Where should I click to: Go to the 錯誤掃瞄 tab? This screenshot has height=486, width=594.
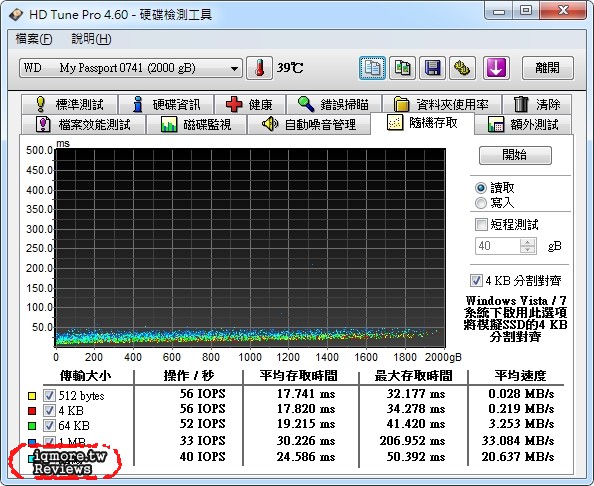334,104
